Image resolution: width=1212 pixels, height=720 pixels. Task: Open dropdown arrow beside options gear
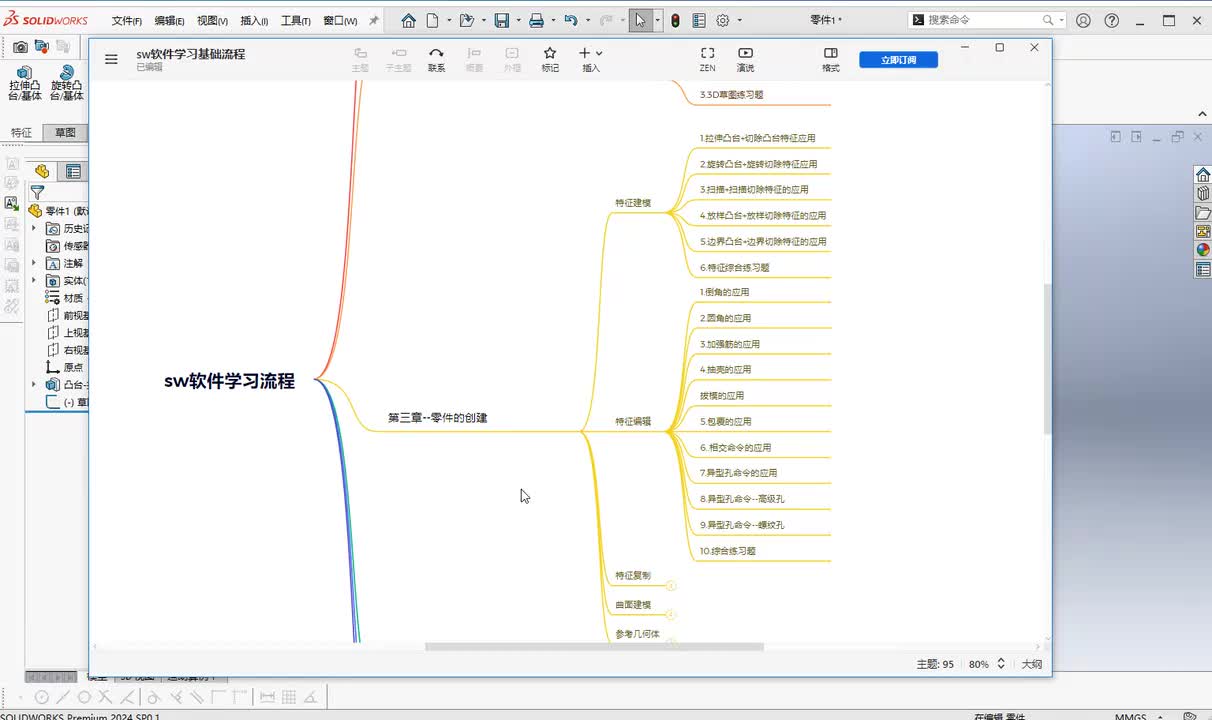[739, 20]
